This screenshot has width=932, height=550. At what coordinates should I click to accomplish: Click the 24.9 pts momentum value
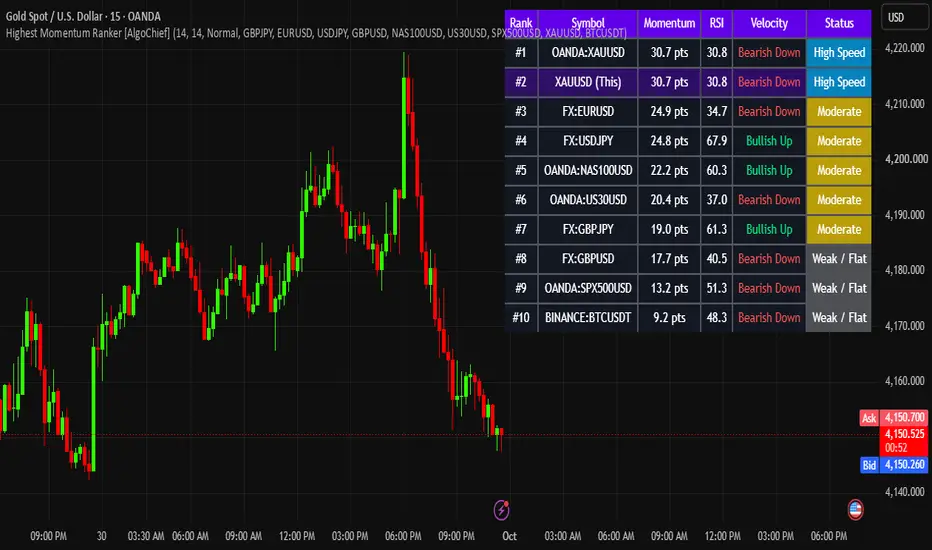tap(669, 111)
